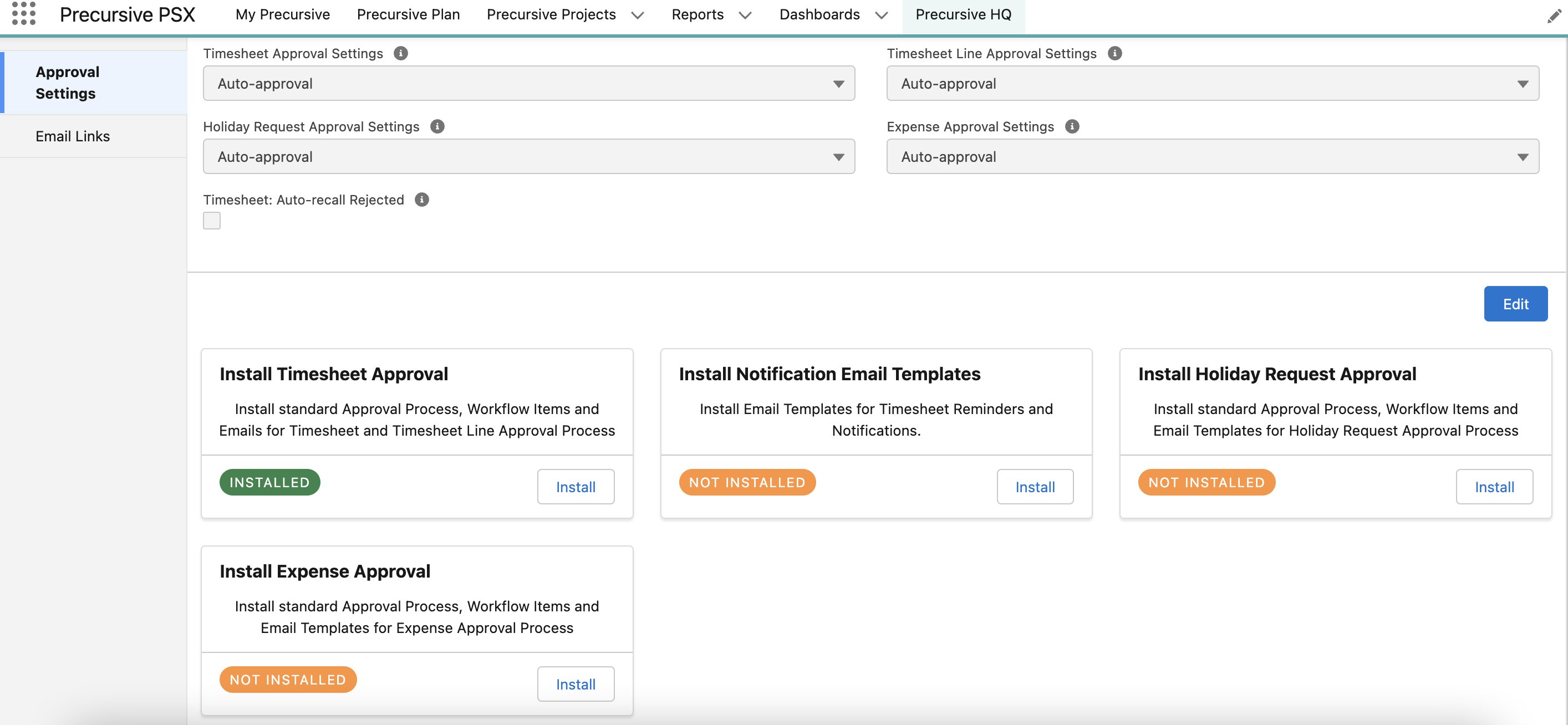View info for Holiday Request Approval Settings

click(x=436, y=126)
